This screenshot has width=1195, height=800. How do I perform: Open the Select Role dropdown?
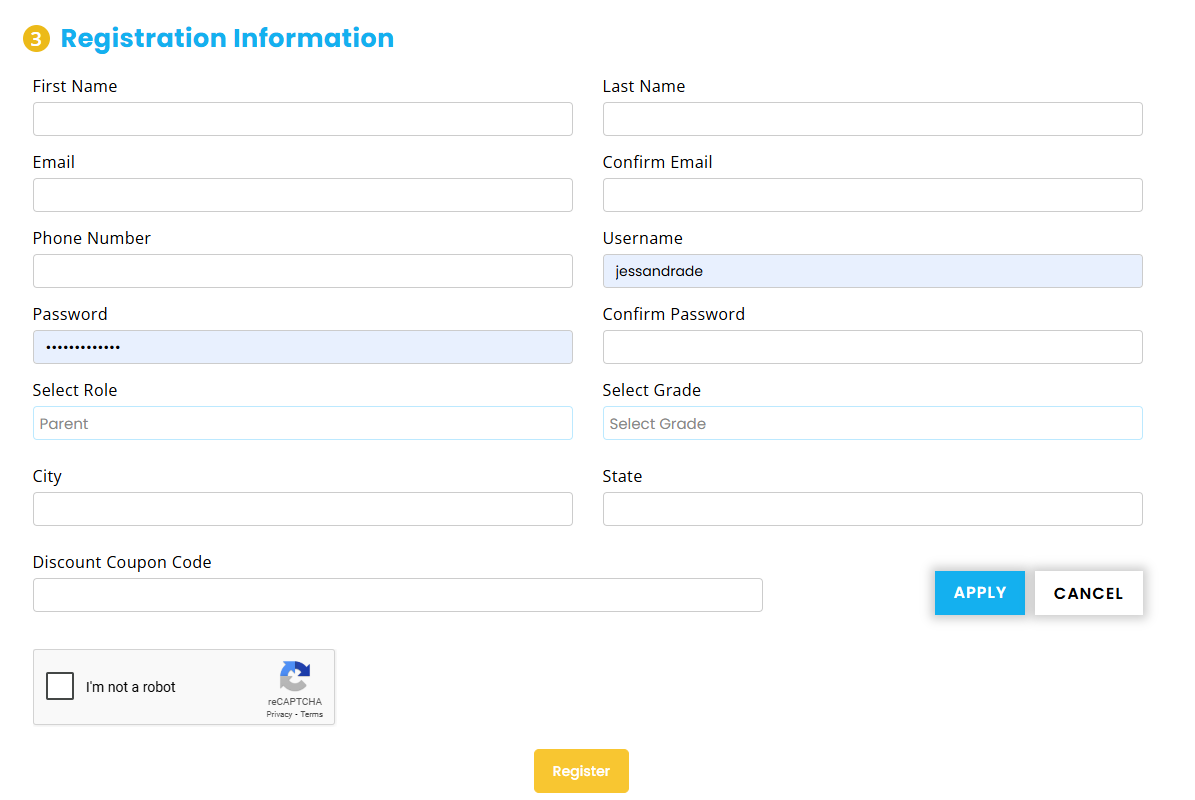point(302,423)
